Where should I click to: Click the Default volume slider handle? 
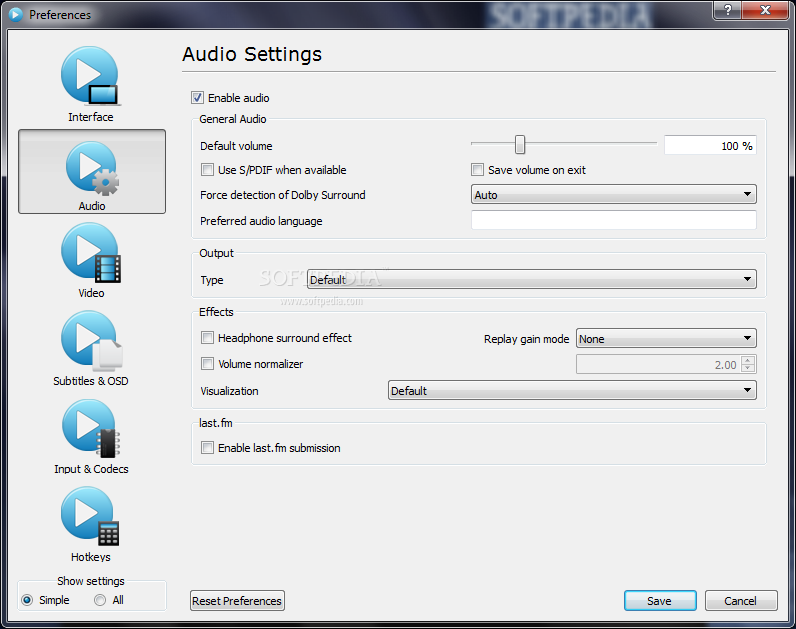(x=520, y=144)
